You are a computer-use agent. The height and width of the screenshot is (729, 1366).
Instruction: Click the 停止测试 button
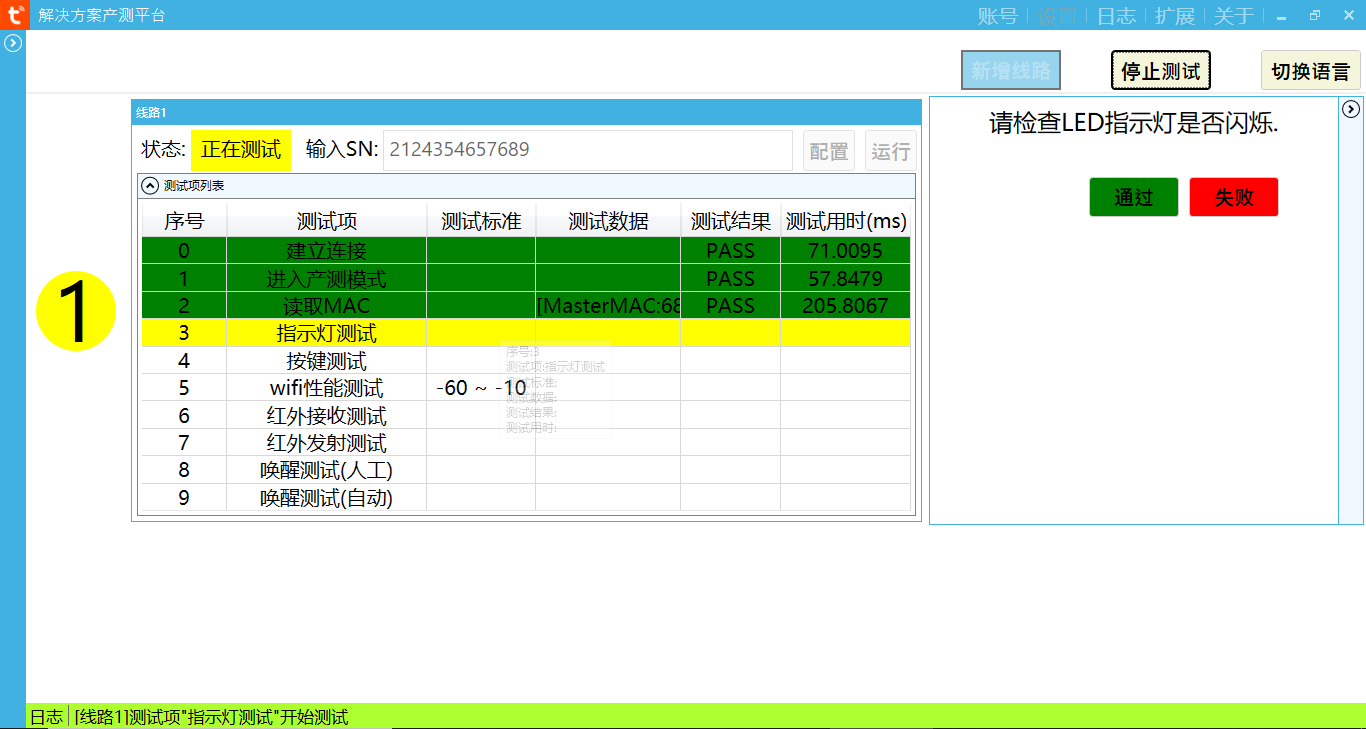tap(1160, 71)
